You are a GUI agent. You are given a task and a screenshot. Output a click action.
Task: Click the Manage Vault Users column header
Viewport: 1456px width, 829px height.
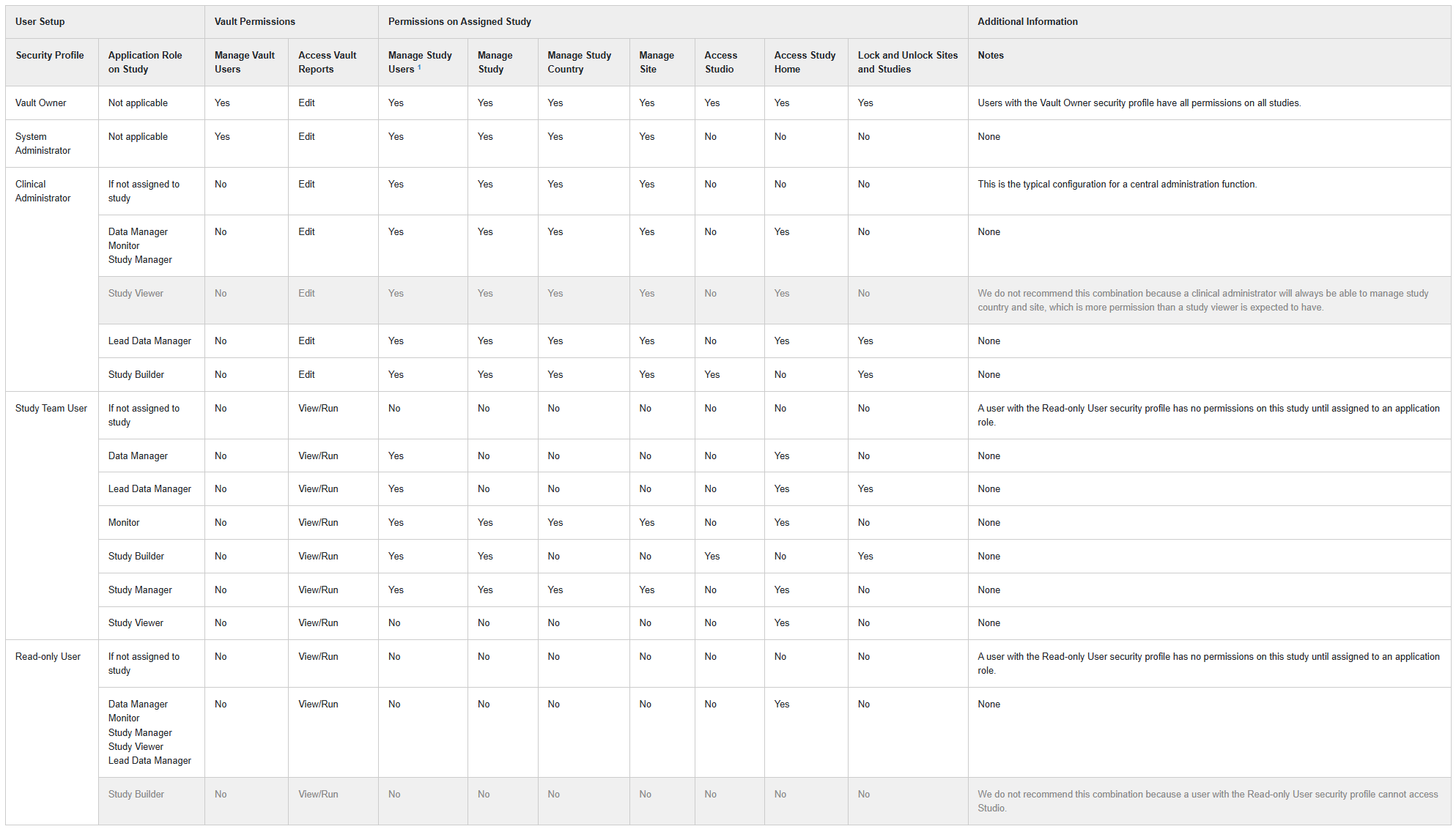coord(244,62)
